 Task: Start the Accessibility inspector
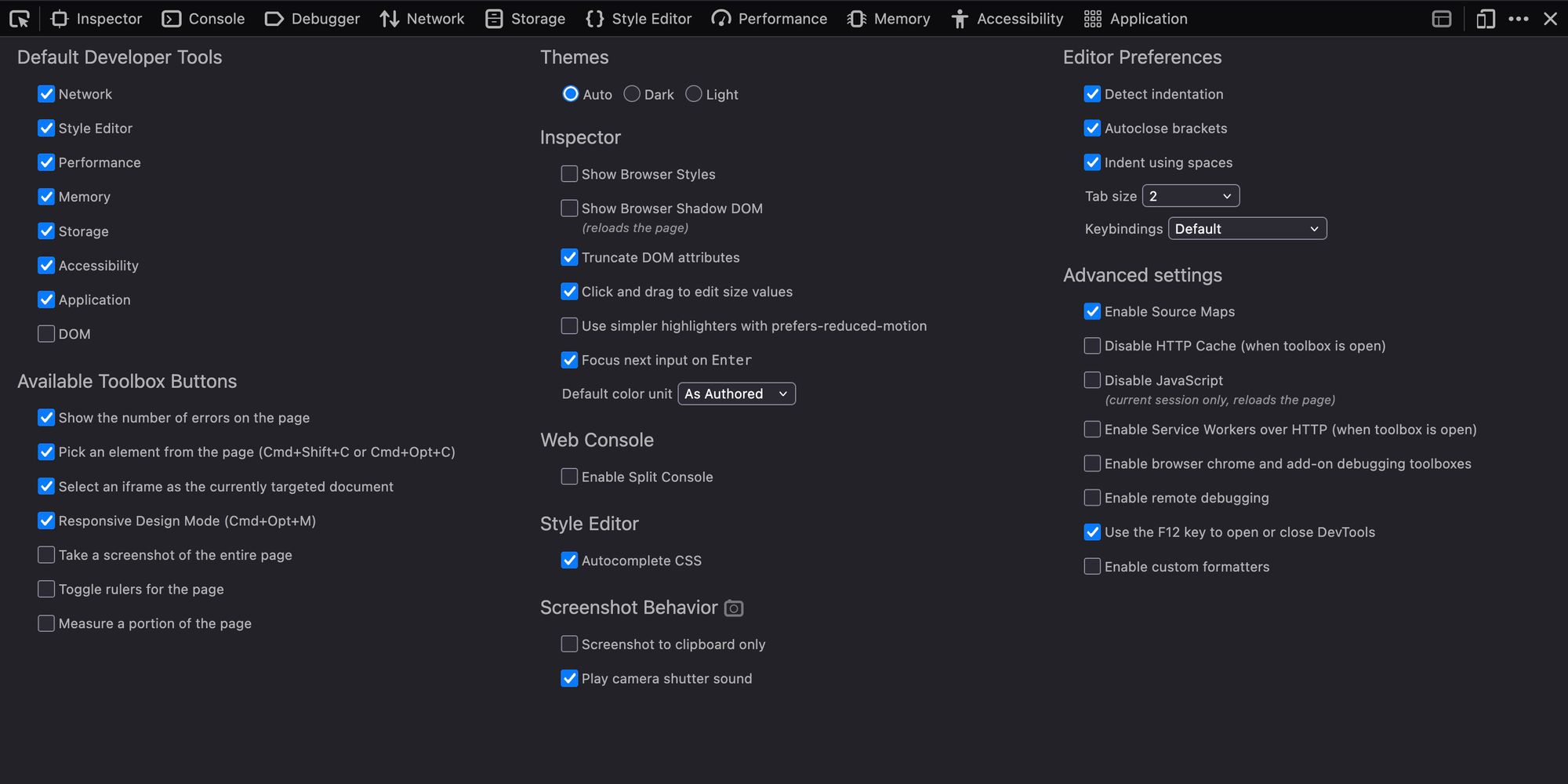[x=1007, y=18]
